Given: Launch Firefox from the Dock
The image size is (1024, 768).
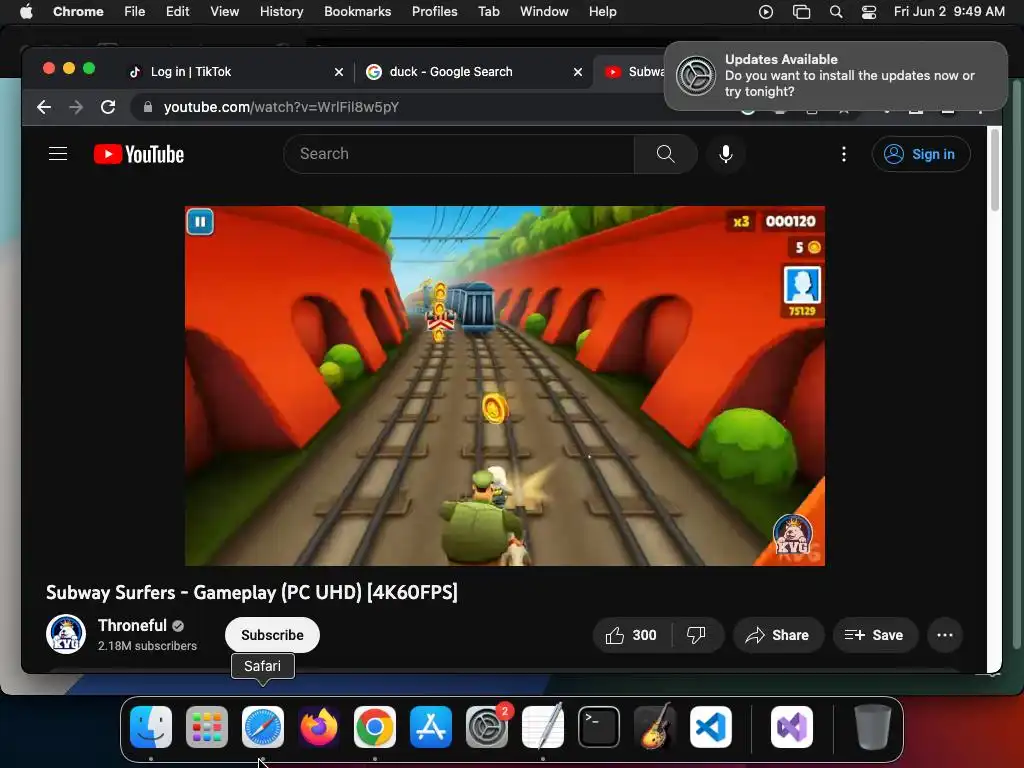Looking at the screenshot, I should 319,727.
